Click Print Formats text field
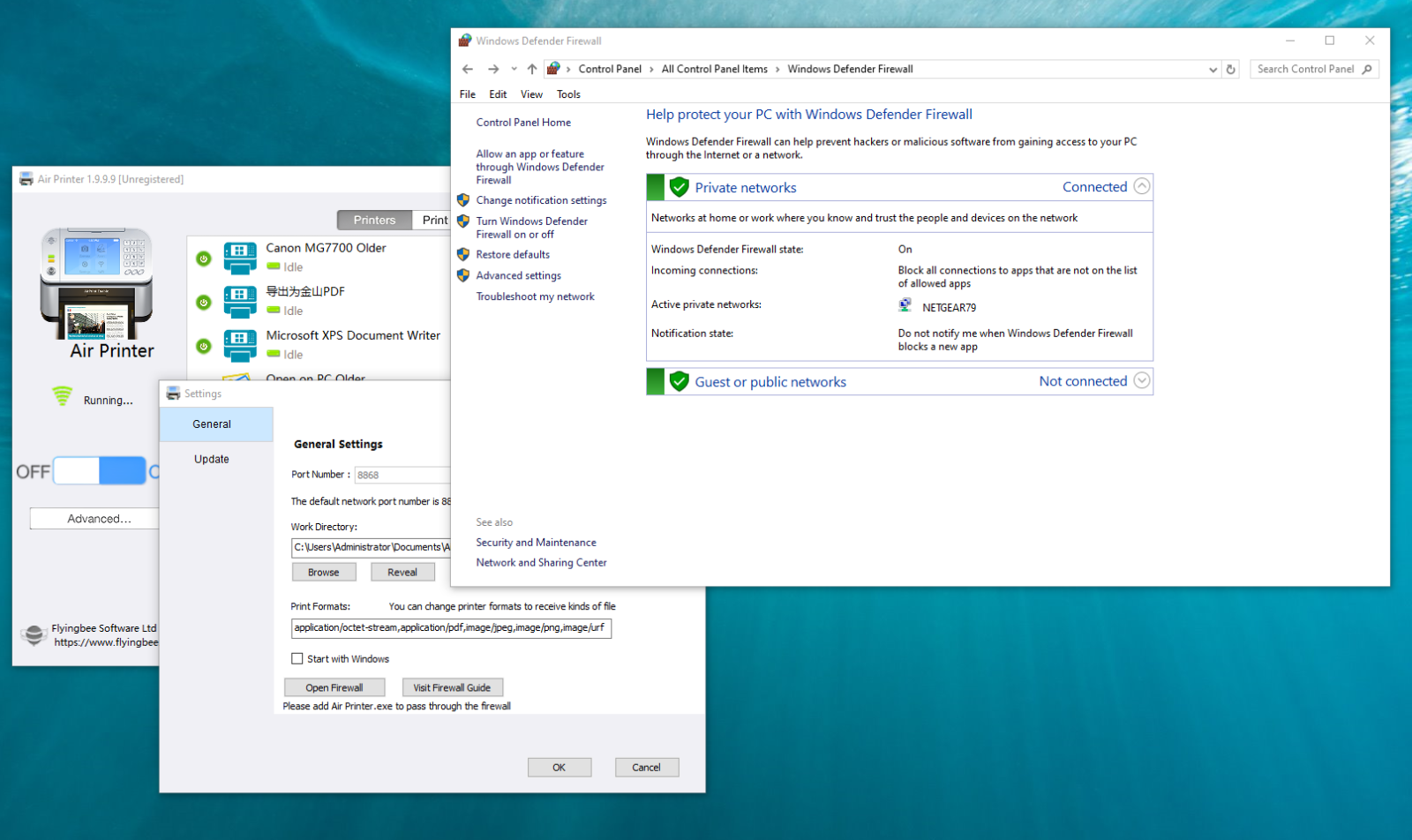The height and width of the screenshot is (840, 1412). point(451,627)
